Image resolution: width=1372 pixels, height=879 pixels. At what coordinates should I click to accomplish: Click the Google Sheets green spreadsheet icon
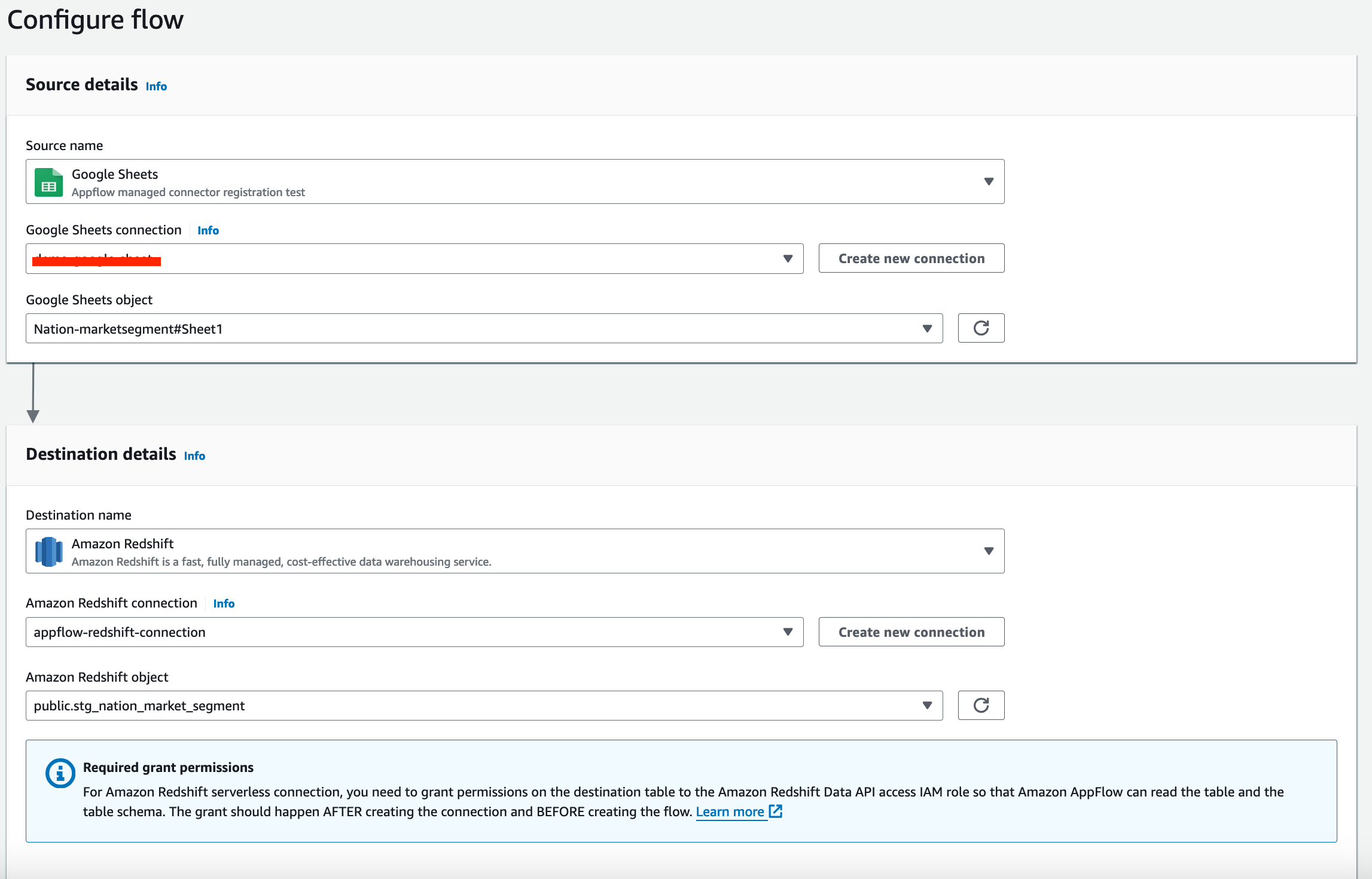pos(48,182)
